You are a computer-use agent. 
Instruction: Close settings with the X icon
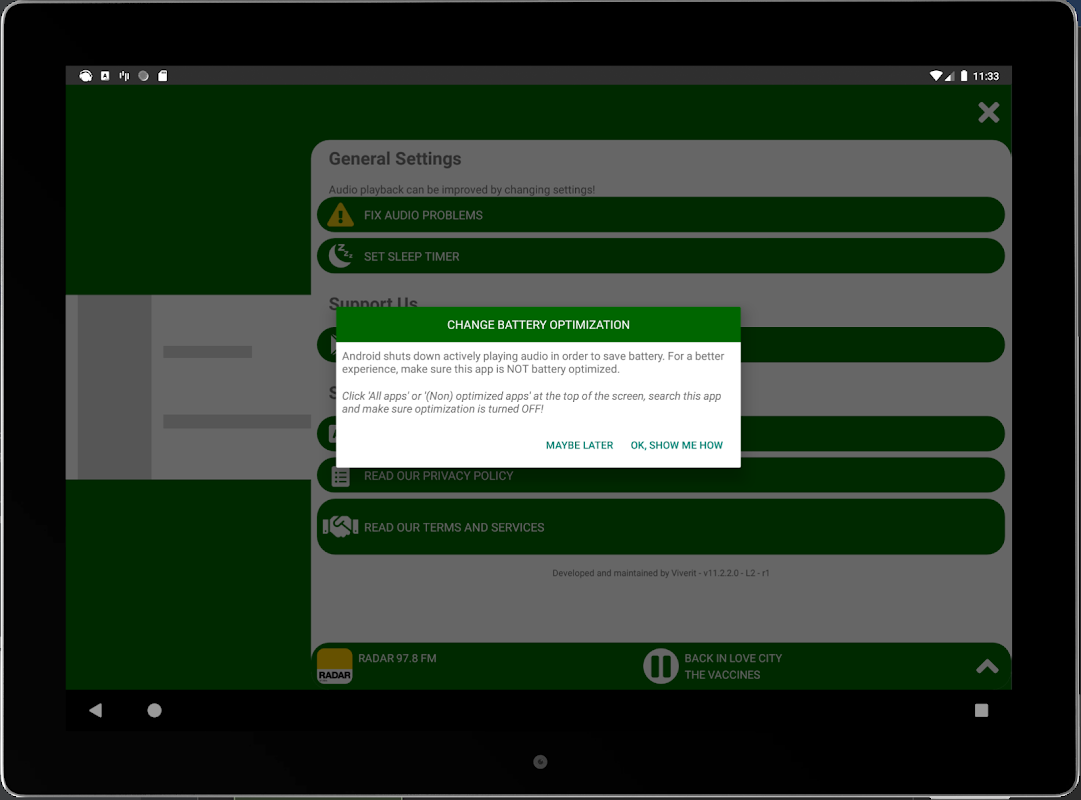(989, 112)
